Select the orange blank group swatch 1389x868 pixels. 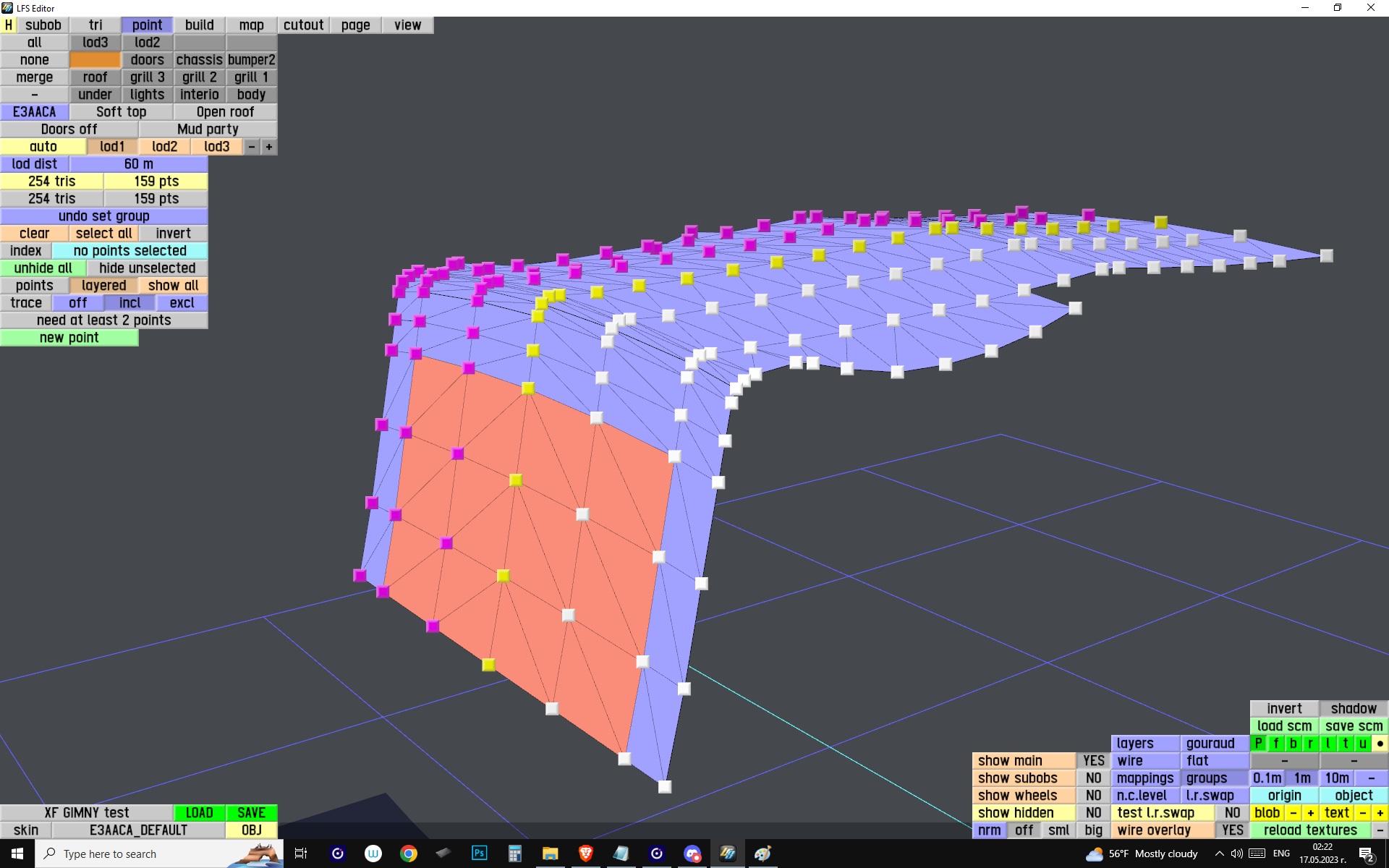click(x=95, y=59)
